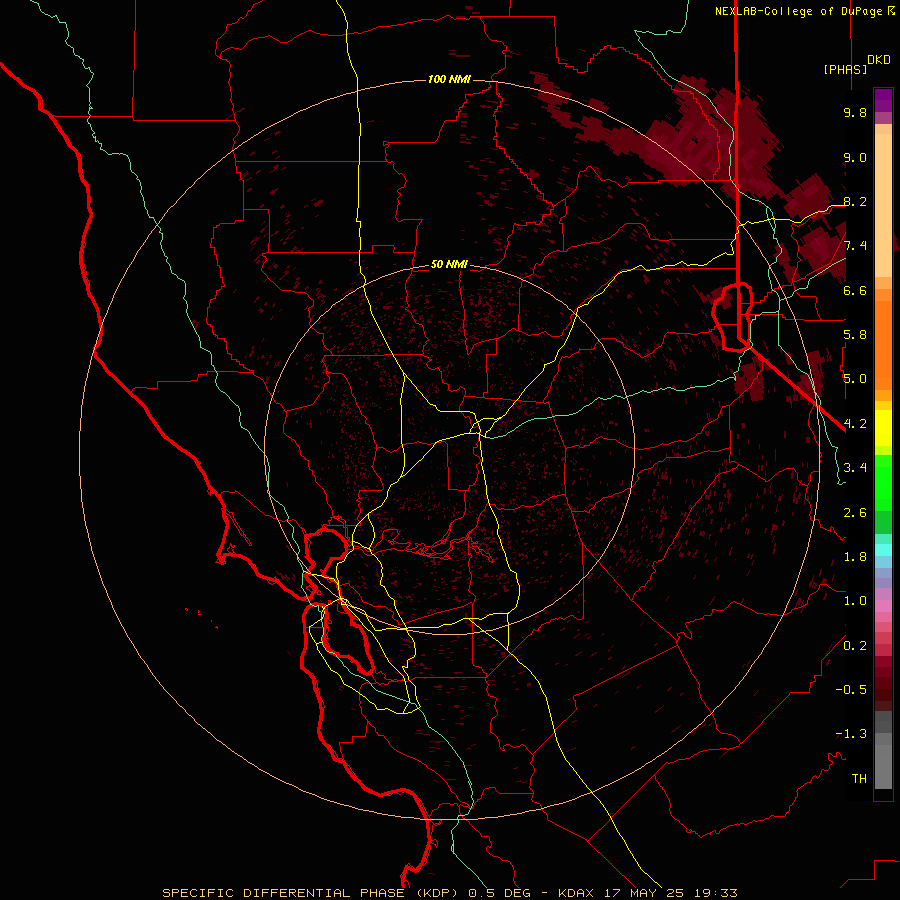Click the TH label at the scale bottom
This screenshot has width=900, height=900.
coord(859,778)
